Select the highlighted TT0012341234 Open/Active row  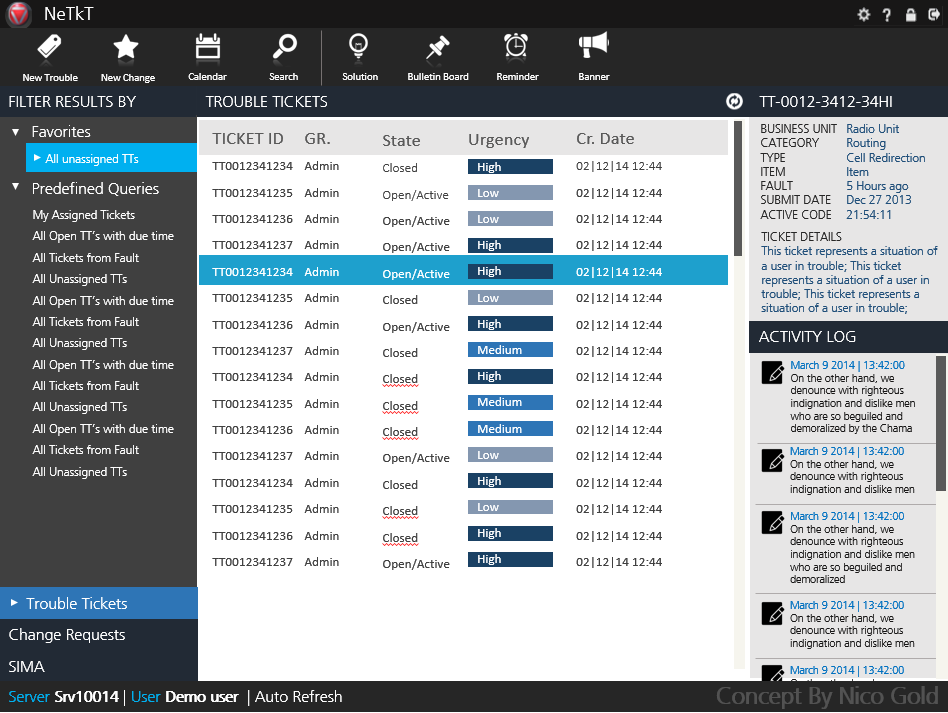tap(463, 272)
